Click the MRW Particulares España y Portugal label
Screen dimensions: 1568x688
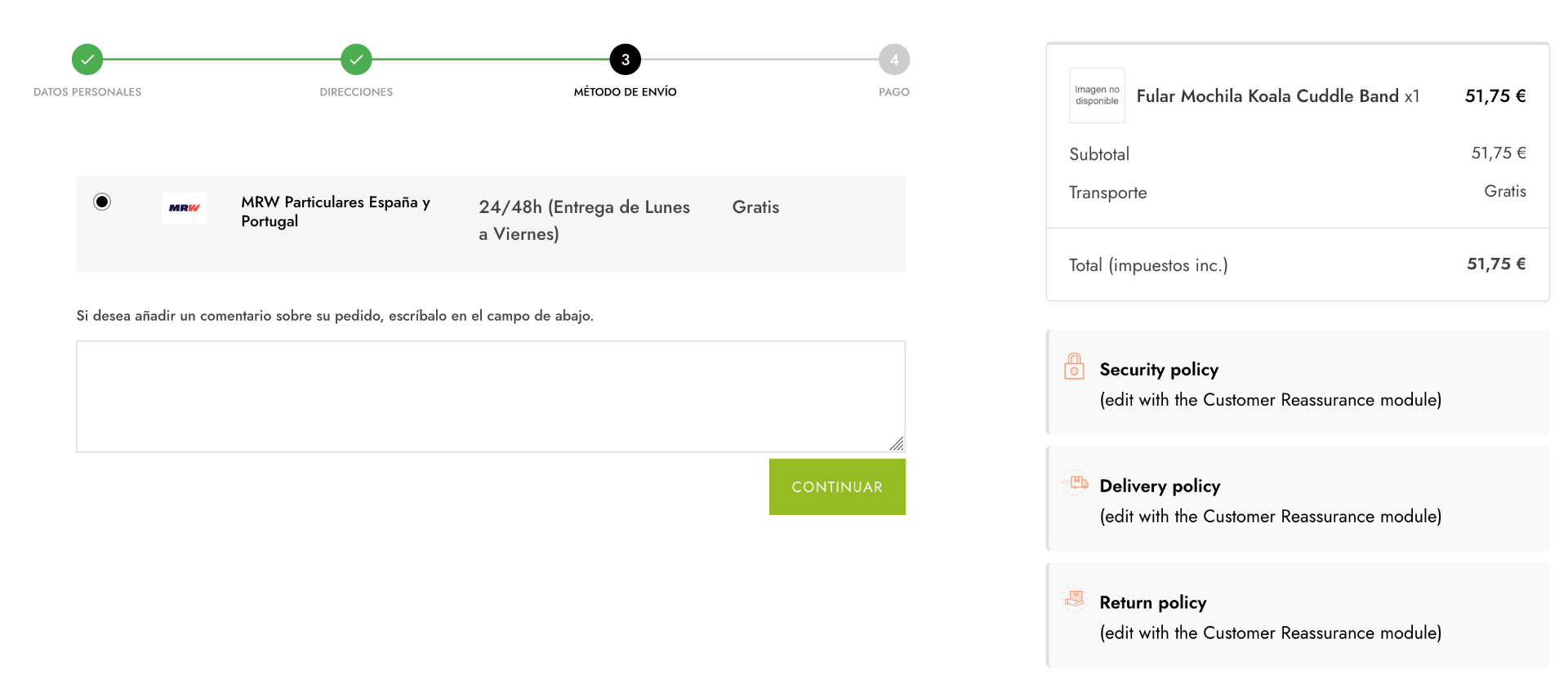pyautogui.click(x=336, y=211)
